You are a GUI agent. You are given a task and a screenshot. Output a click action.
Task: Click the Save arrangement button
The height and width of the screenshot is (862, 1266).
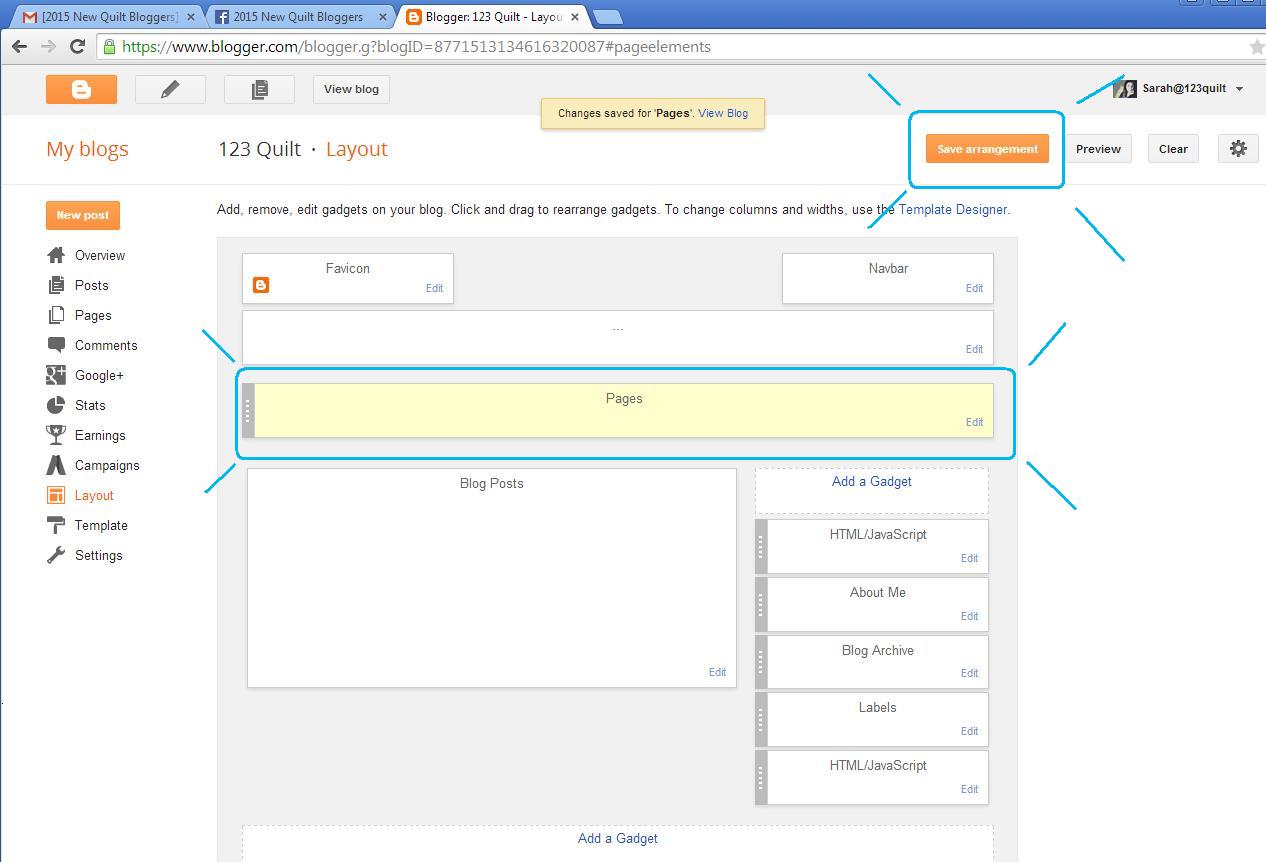[x=987, y=148]
